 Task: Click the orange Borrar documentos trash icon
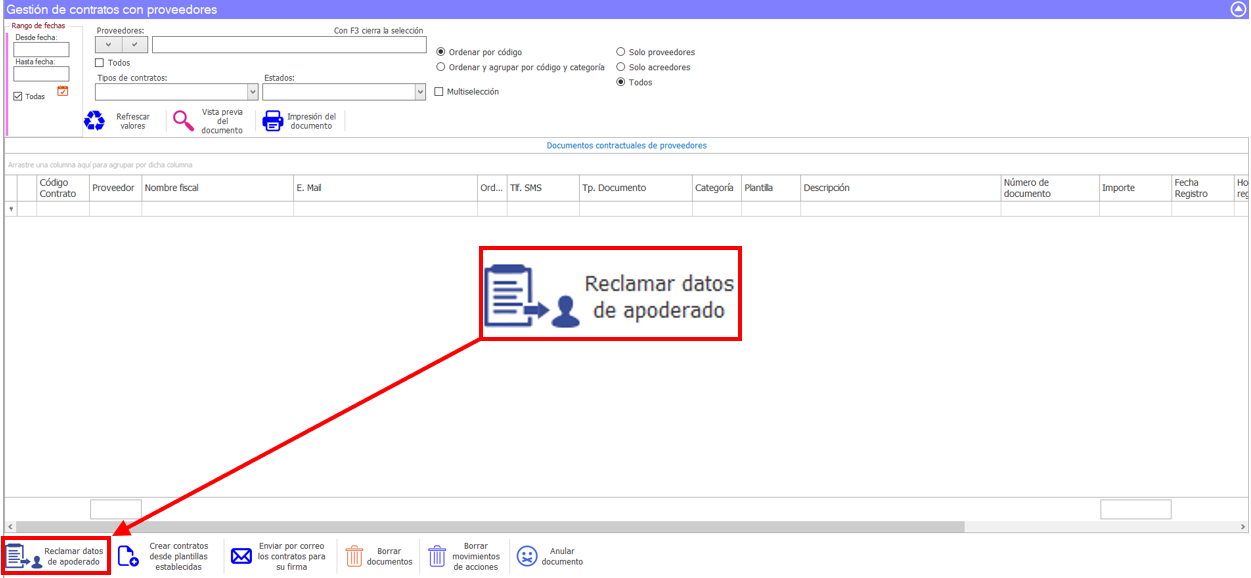[x=354, y=556]
